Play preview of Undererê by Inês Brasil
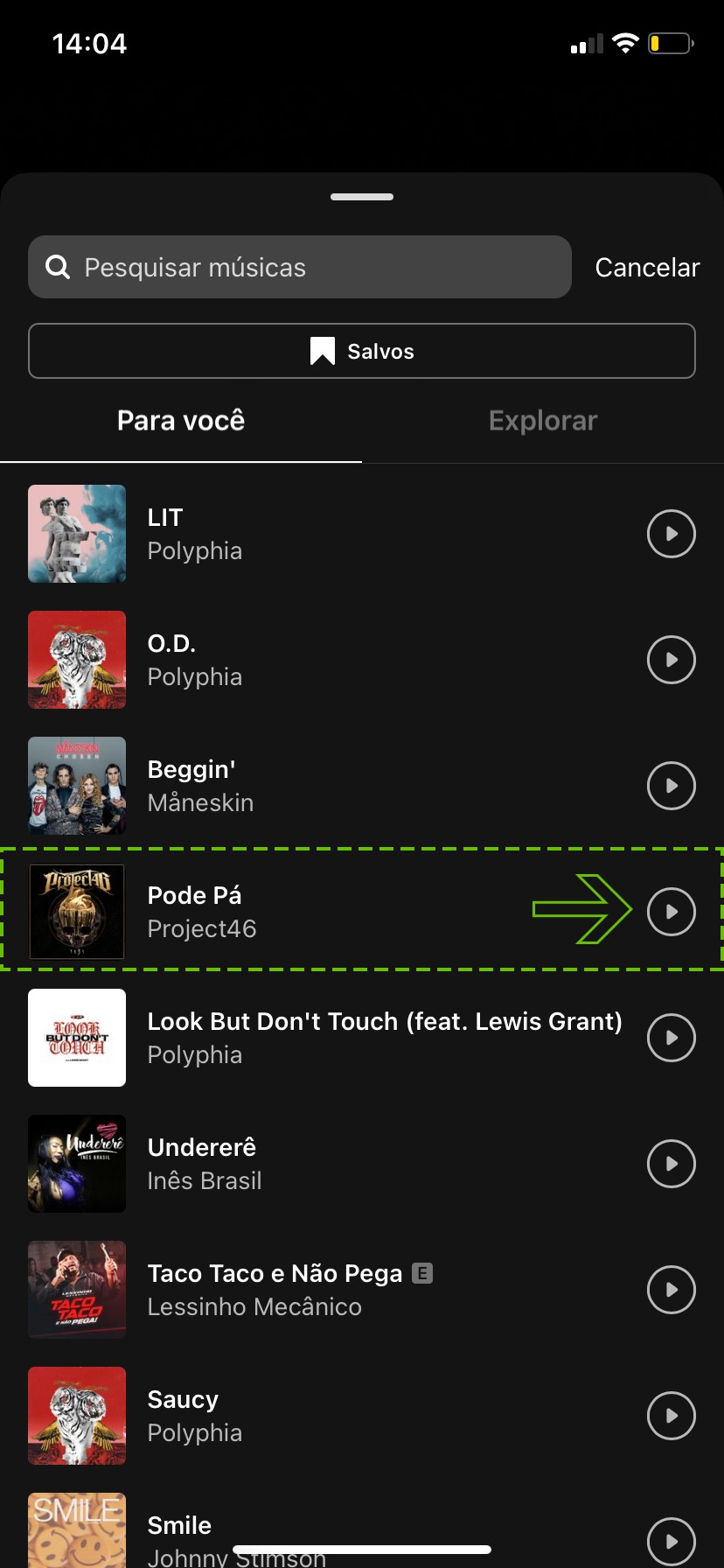The image size is (724, 1568). [671, 1164]
